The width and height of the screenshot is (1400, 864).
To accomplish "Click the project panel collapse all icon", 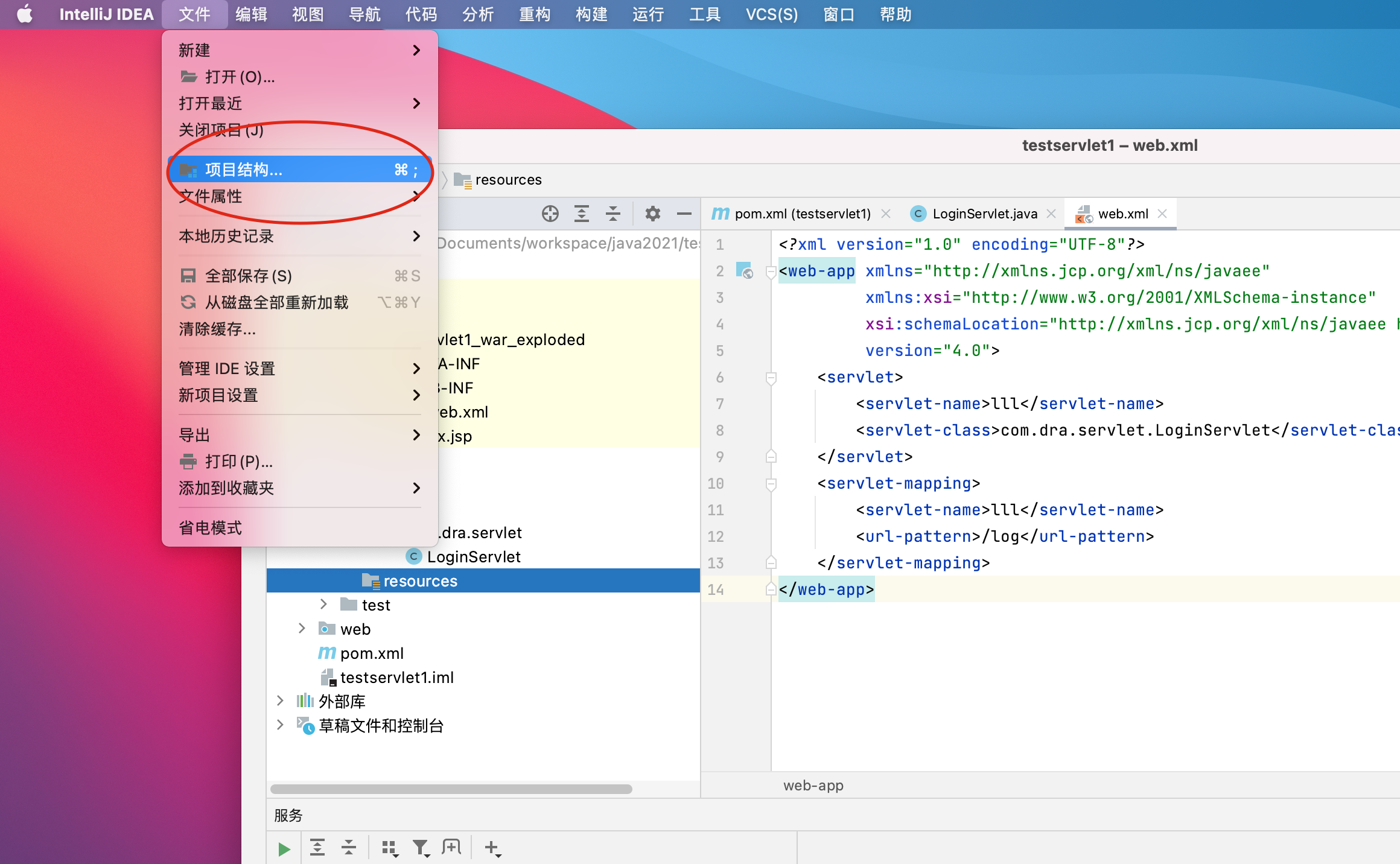I will click(613, 214).
